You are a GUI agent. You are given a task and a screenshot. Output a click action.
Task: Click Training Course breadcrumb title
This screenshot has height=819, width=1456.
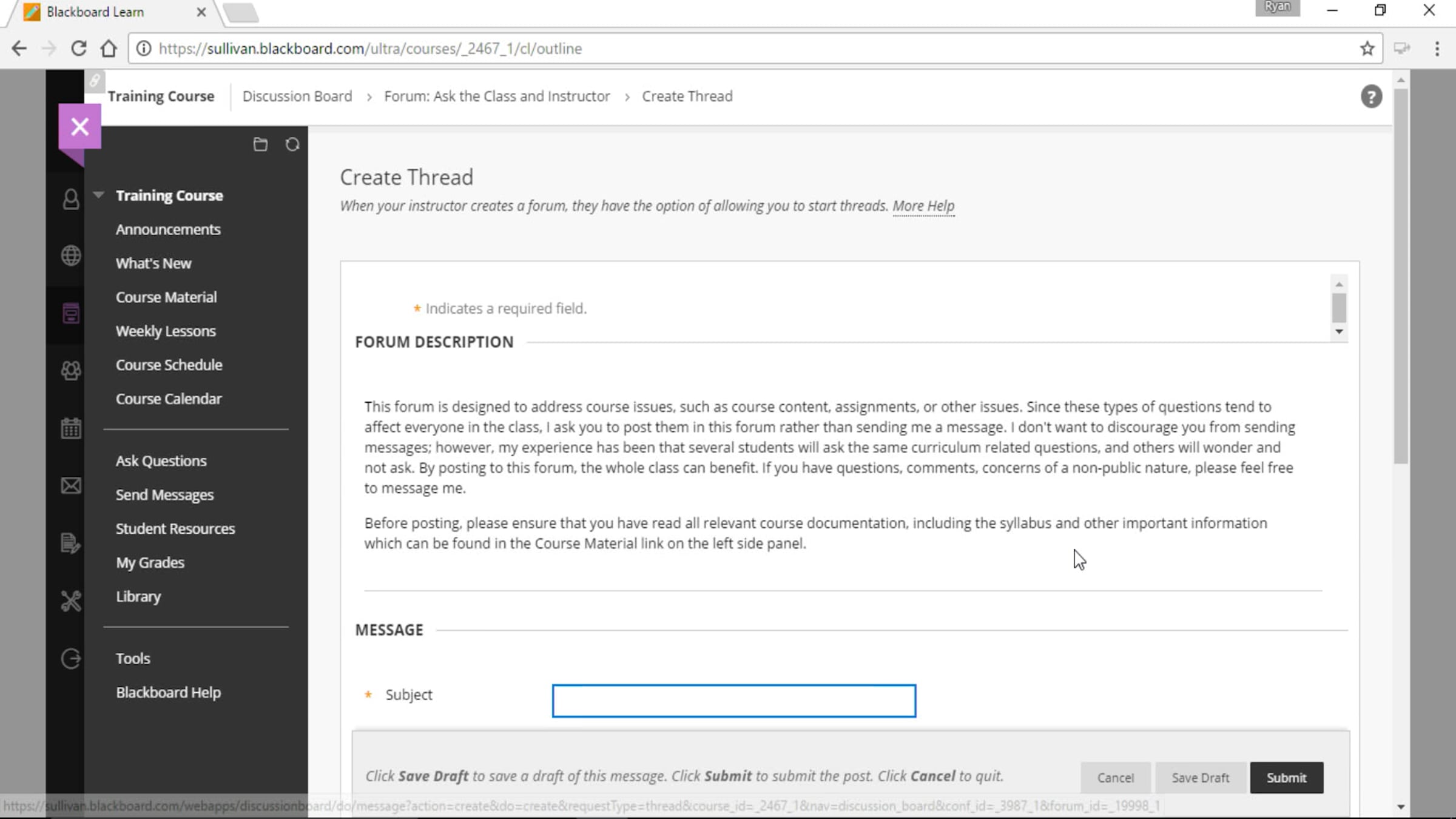click(x=161, y=96)
